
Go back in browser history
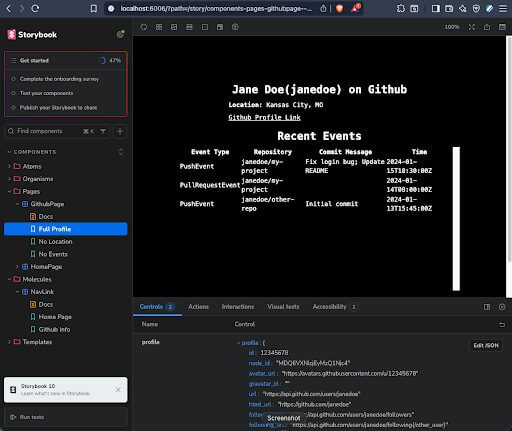pyautogui.click(x=9, y=9)
